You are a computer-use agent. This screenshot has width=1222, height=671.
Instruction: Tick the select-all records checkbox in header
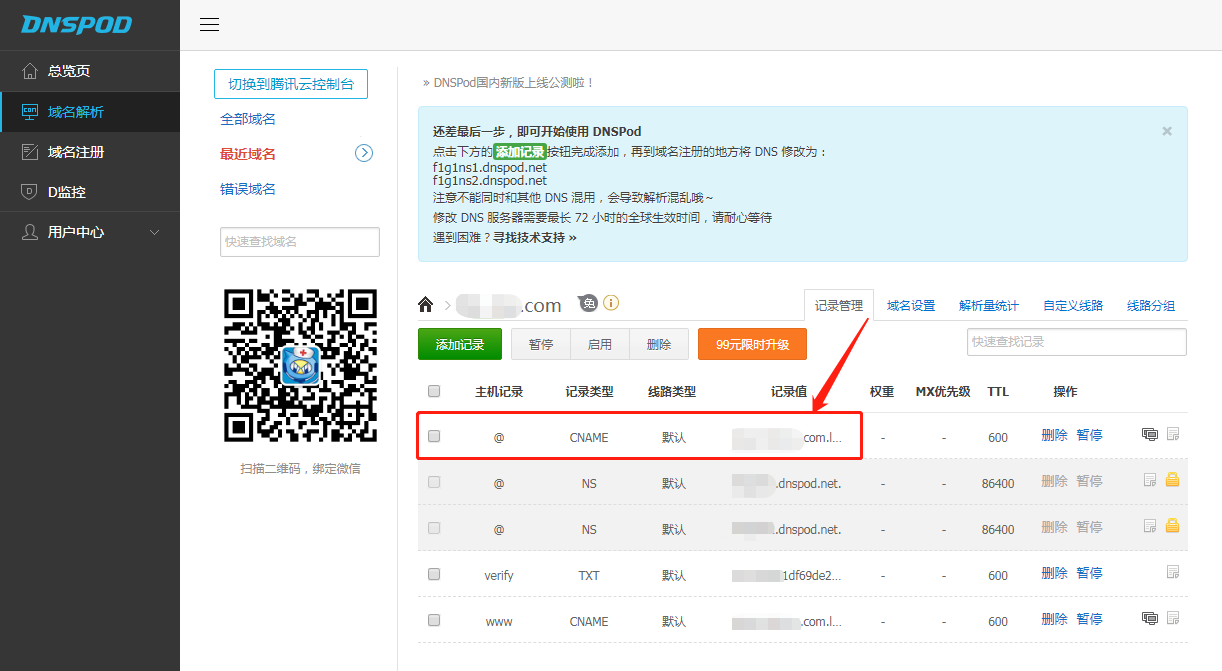point(434,391)
